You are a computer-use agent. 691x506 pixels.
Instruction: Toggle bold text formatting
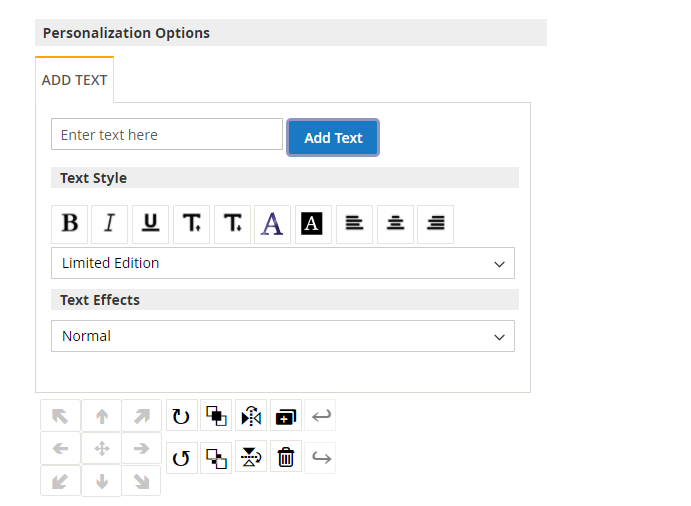pyautogui.click(x=70, y=224)
